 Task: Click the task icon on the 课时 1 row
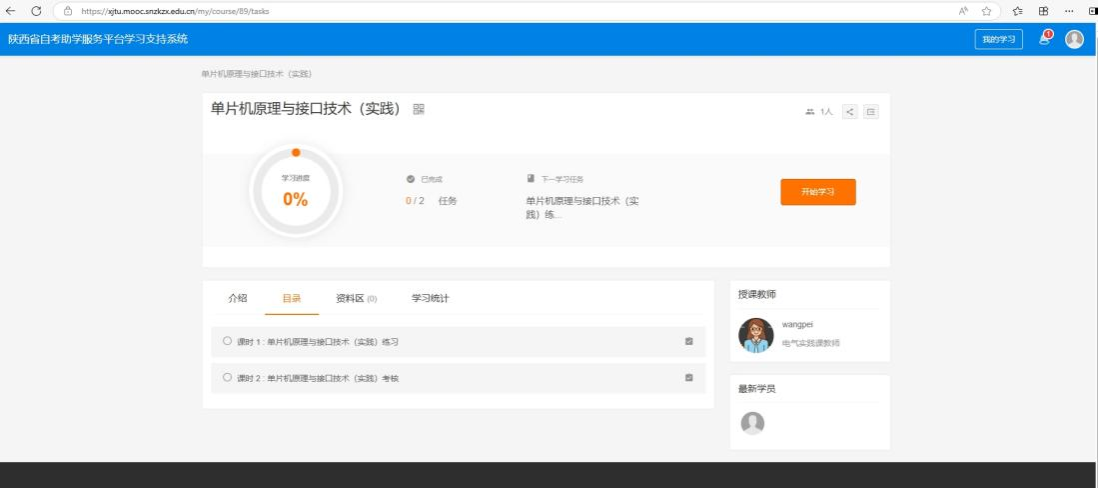click(x=689, y=342)
